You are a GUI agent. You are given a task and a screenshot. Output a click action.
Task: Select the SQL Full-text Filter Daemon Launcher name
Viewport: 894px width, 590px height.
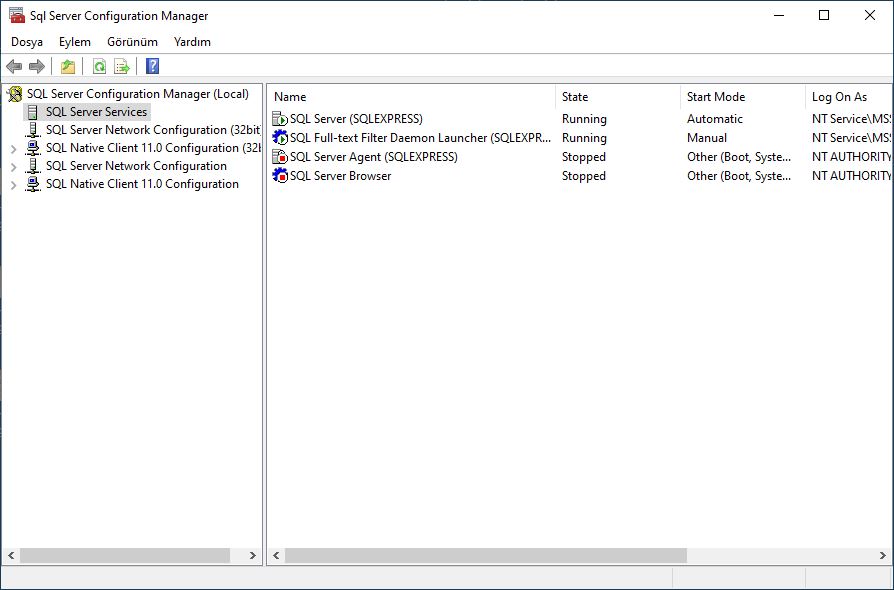coord(421,138)
